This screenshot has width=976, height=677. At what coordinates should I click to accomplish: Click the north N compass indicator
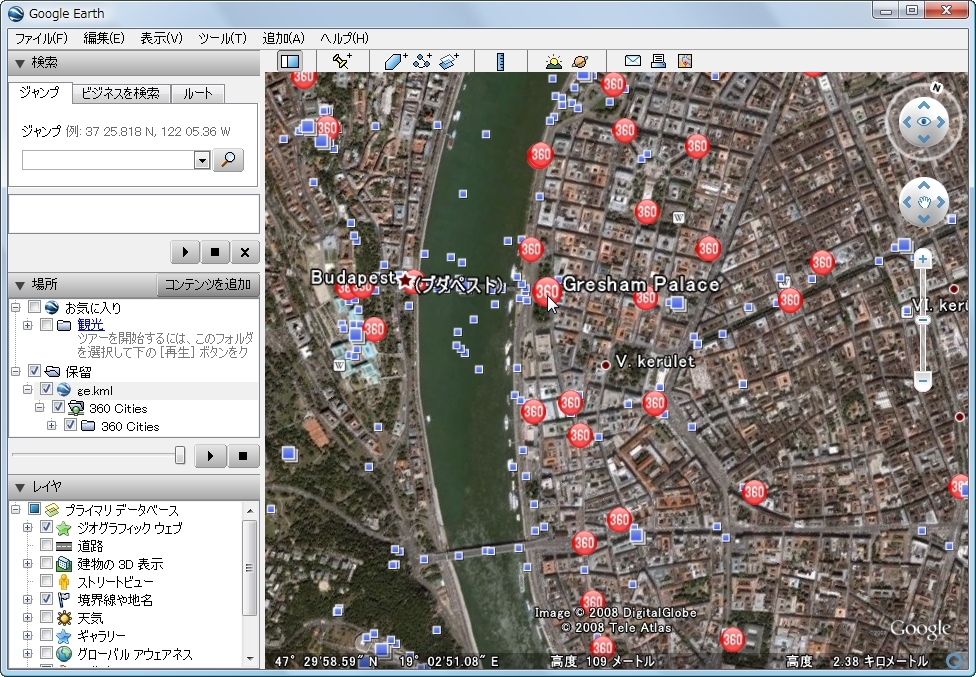[x=936, y=88]
